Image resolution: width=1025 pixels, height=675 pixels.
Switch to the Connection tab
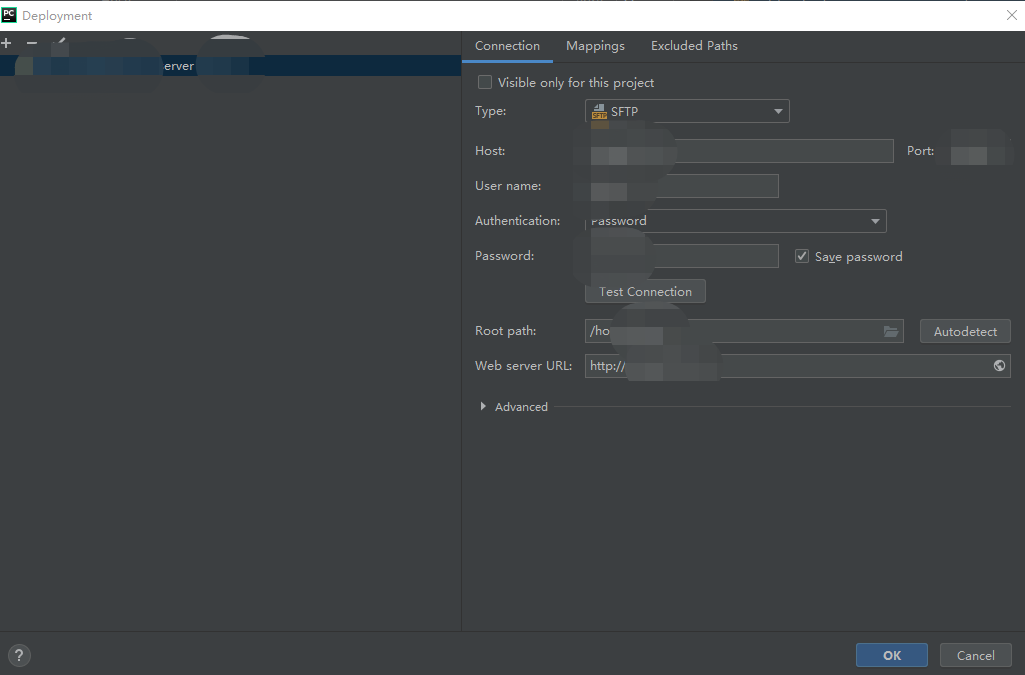click(507, 46)
